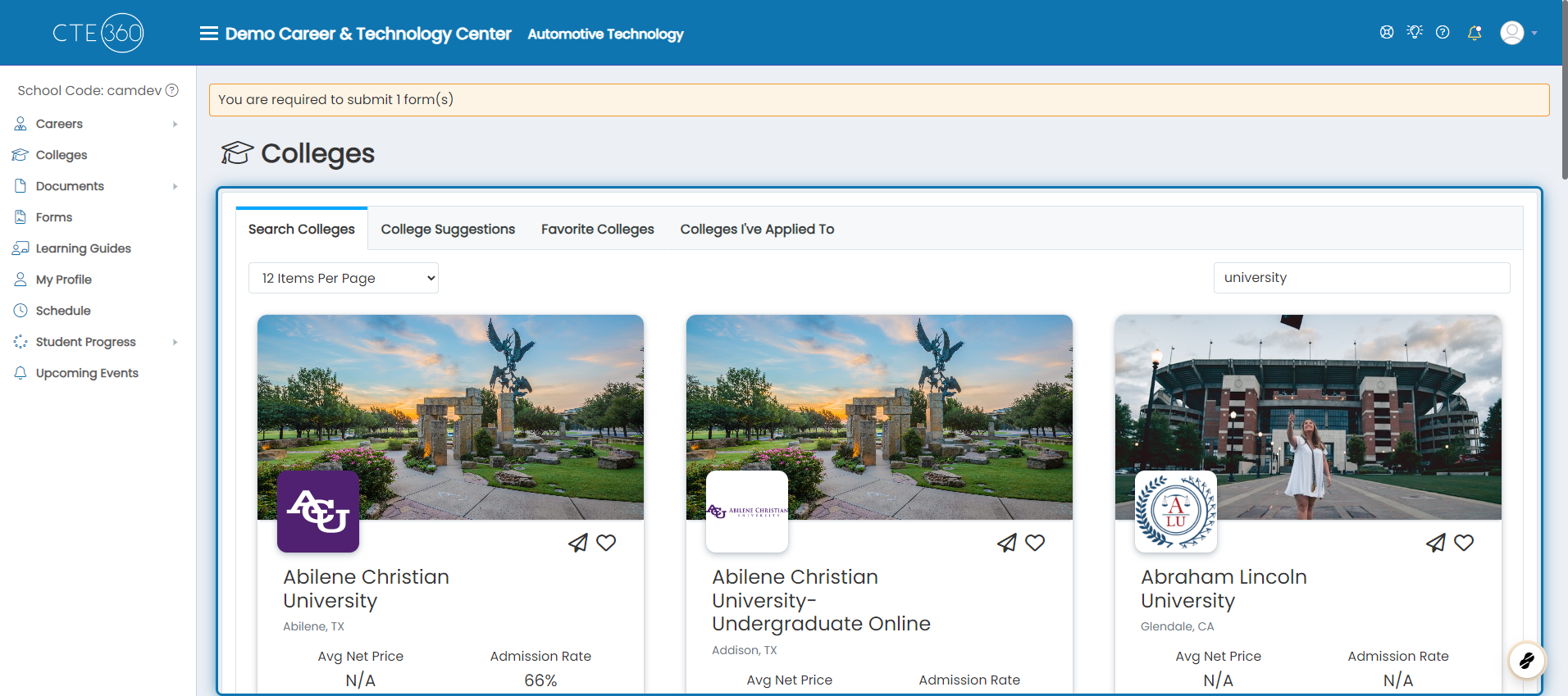Open the life-ring support icon
The height and width of the screenshot is (696, 1568).
click(1387, 32)
